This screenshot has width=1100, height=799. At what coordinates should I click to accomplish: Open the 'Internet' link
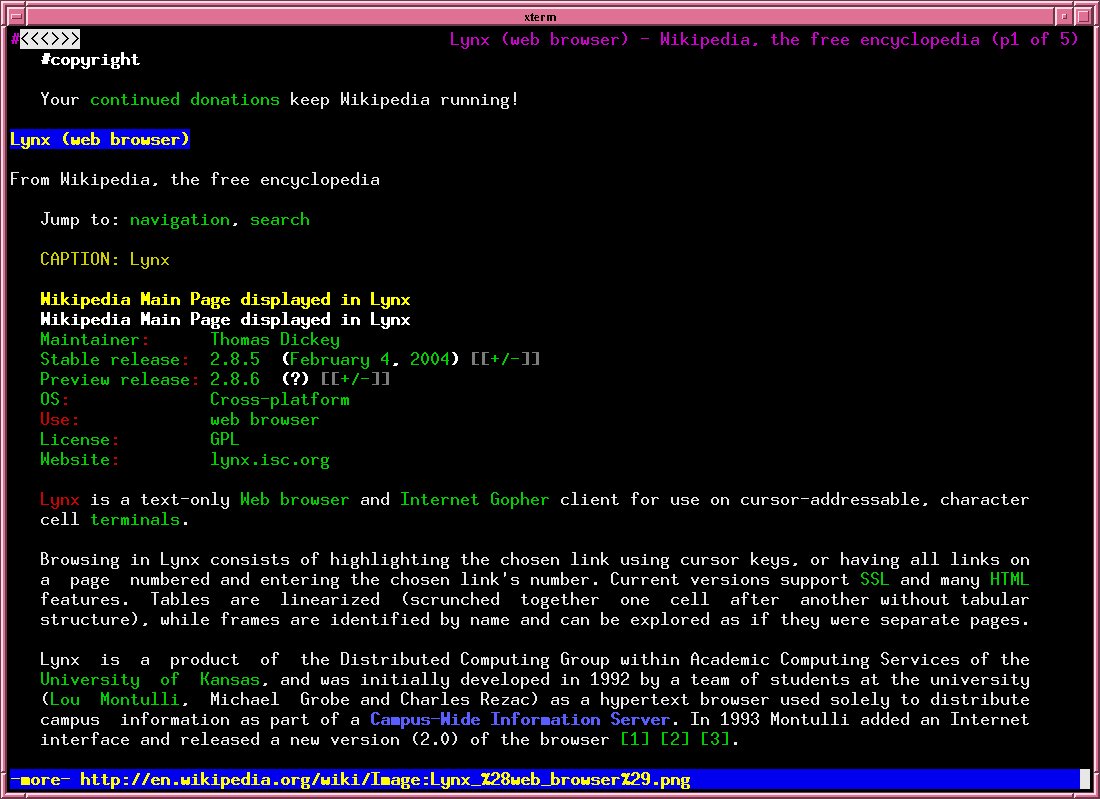440,499
